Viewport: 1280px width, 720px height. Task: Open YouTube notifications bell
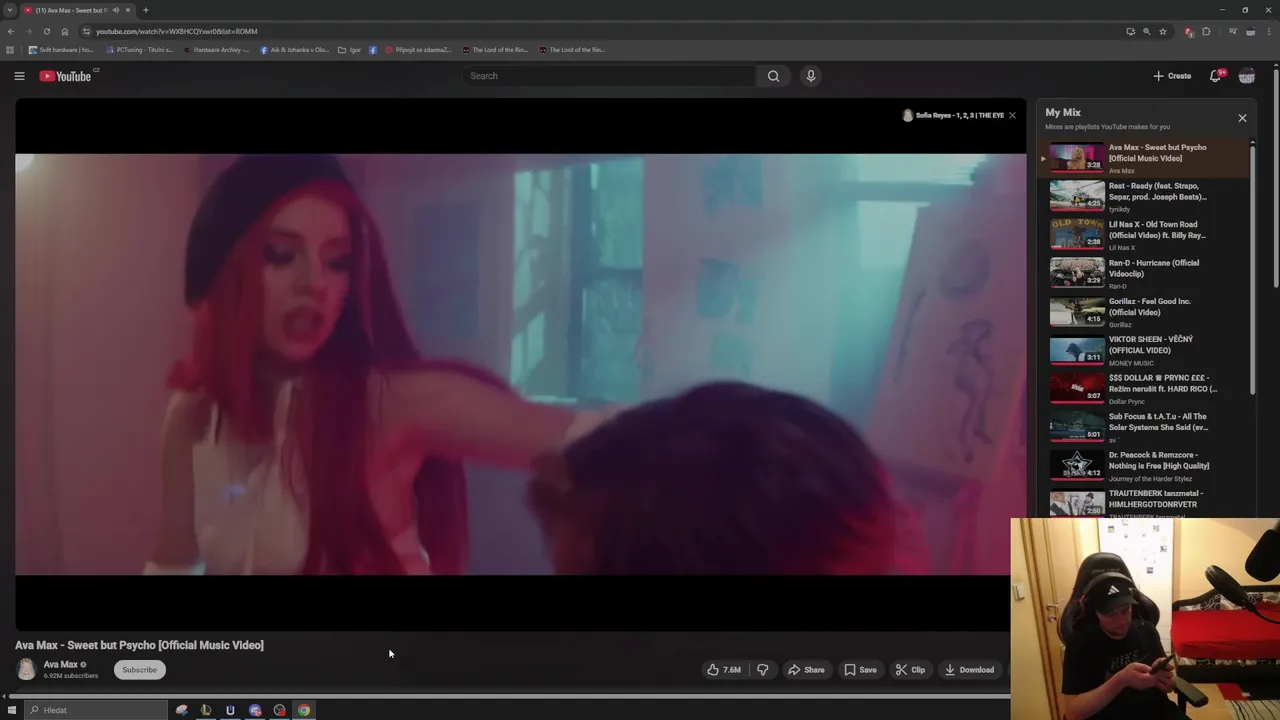tap(1216, 76)
